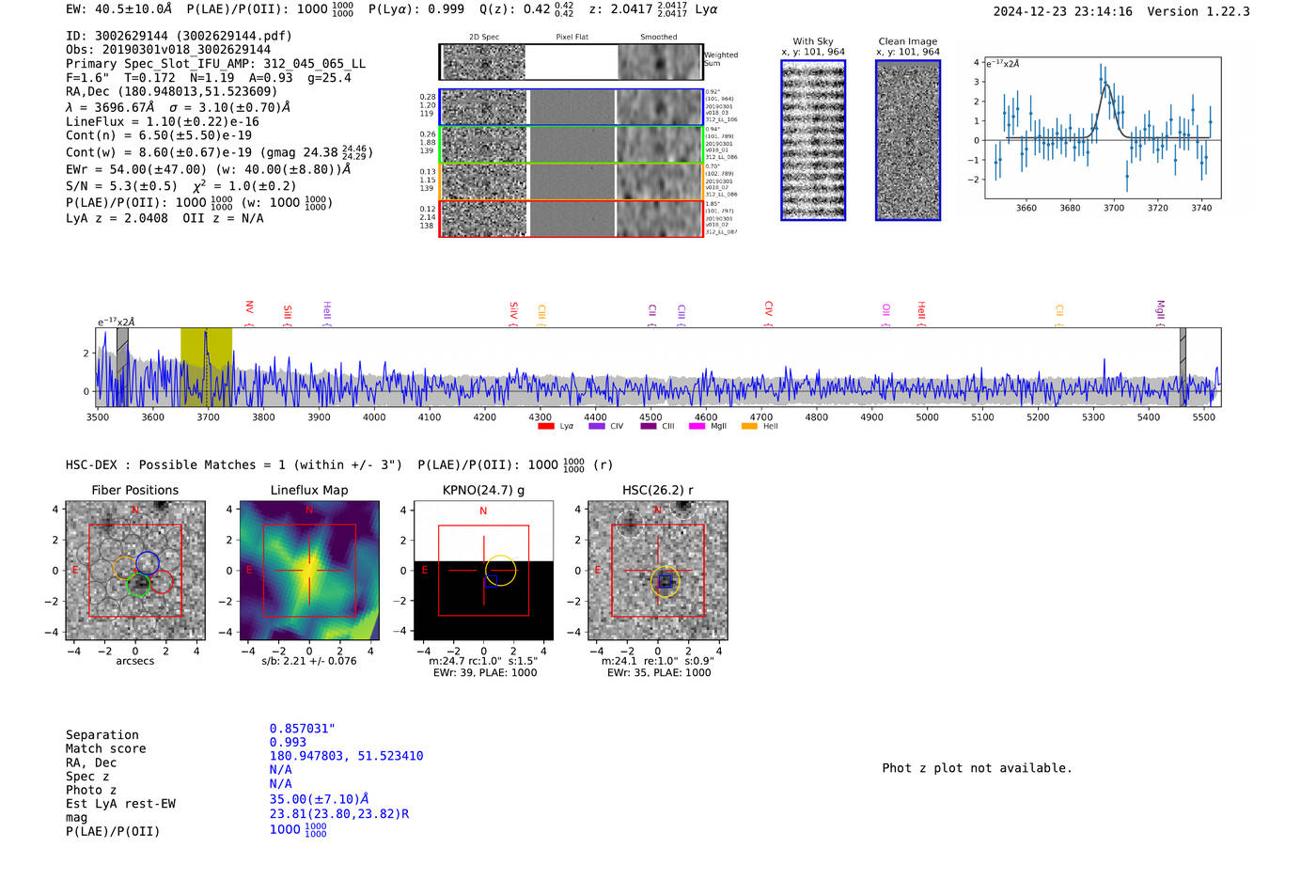The width and height of the screenshot is (1316, 896).
Task: Open the KPNO(24.7) g image panel
Action: [483, 571]
